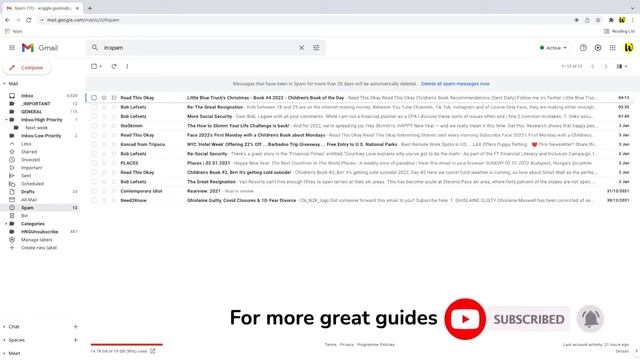The width and height of the screenshot is (640, 360).
Task: Open the Privacy footer link
Action: point(347,344)
